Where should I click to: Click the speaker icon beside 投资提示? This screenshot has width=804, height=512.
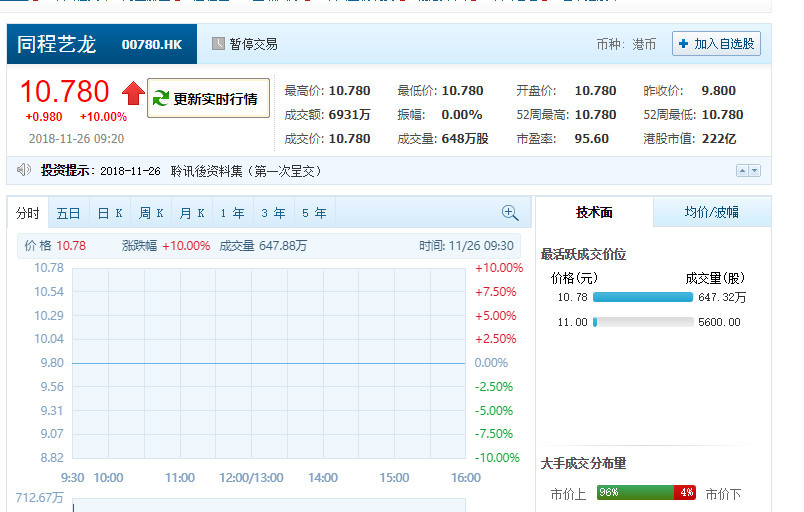point(24,170)
